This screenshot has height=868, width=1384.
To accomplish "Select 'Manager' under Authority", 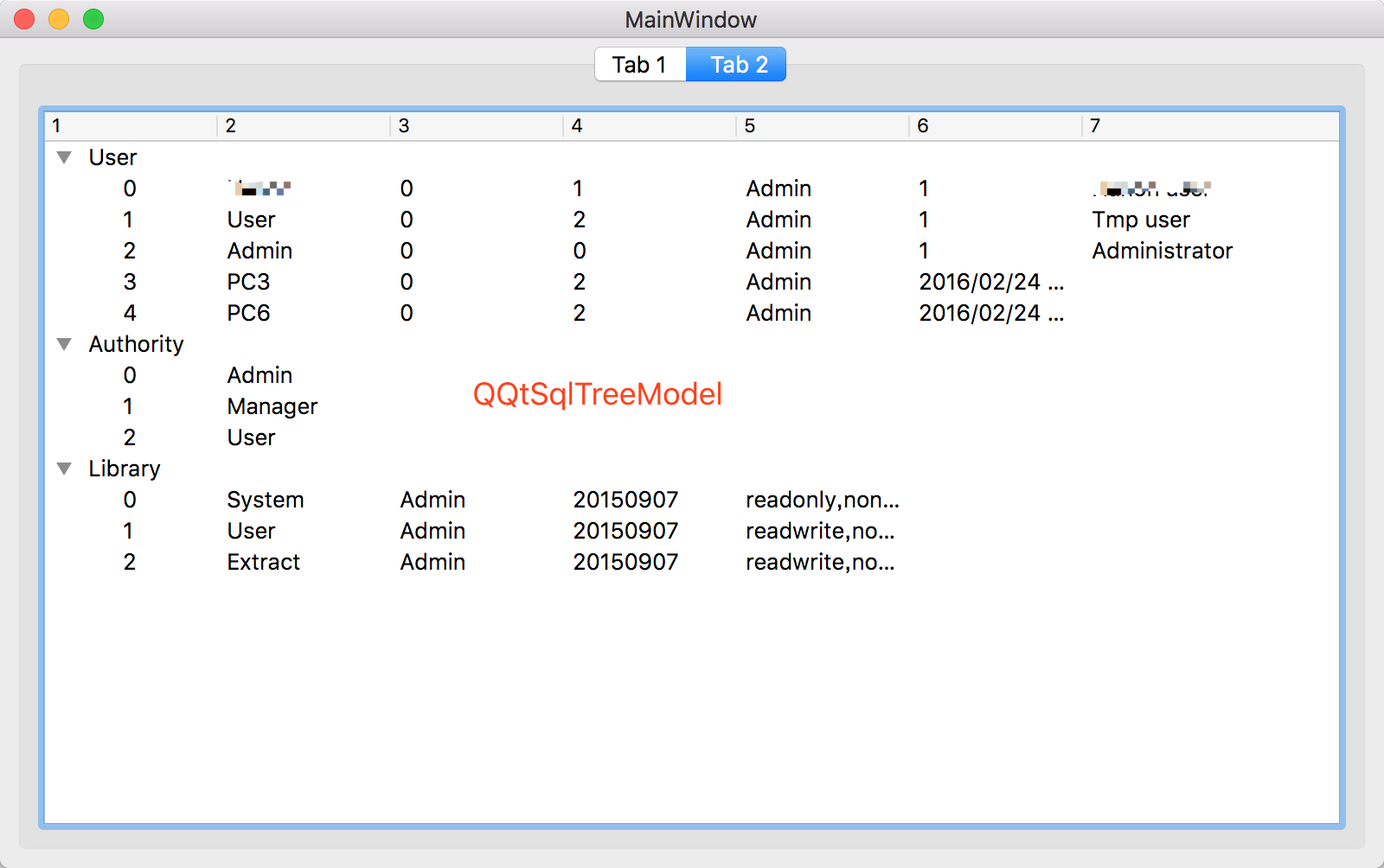I will pyautogui.click(x=272, y=406).
